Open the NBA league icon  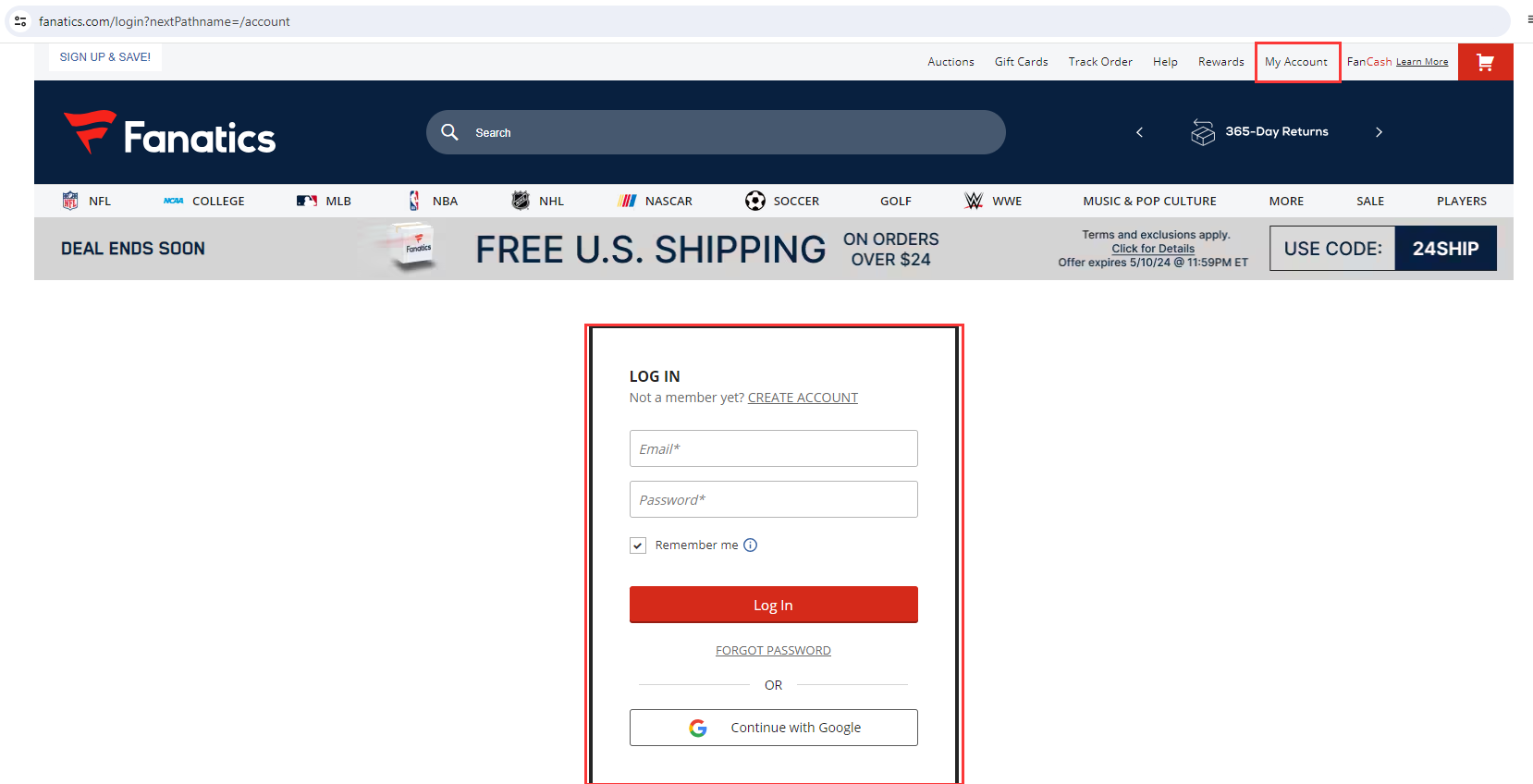[x=414, y=201]
